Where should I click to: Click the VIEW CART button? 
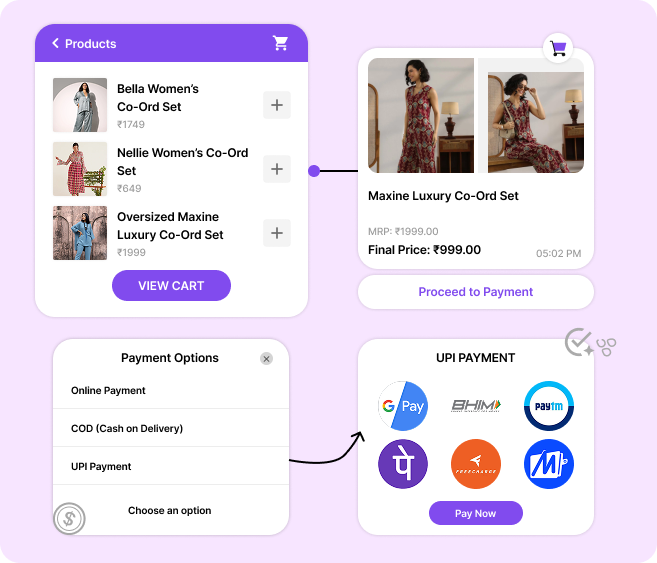pos(171,285)
